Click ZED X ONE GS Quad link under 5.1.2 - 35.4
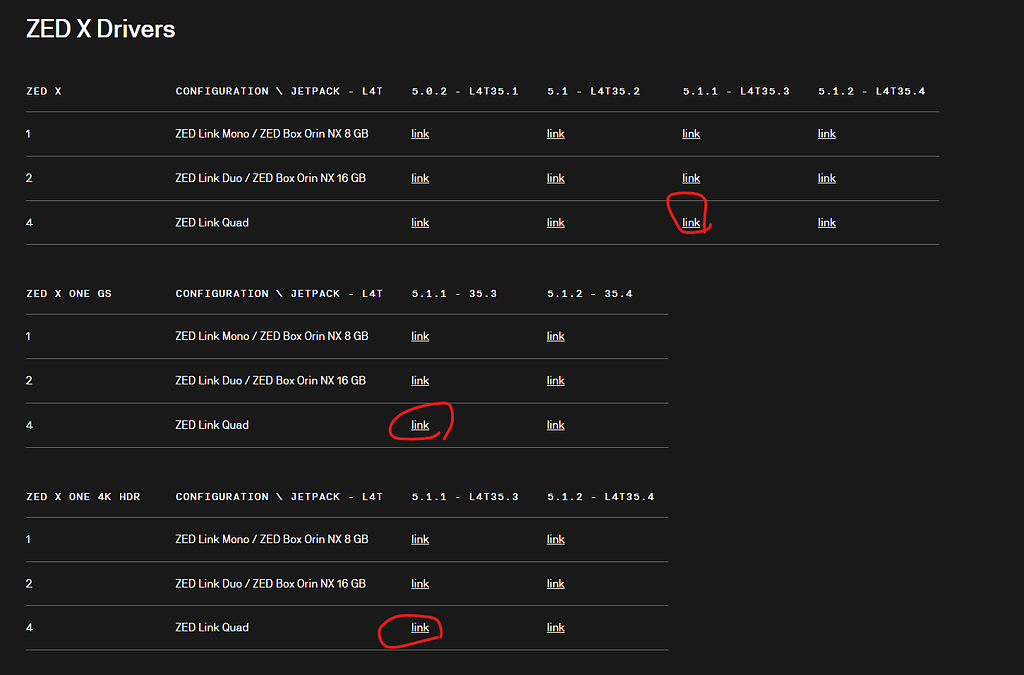The height and width of the screenshot is (675, 1024). [x=555, y=424]
